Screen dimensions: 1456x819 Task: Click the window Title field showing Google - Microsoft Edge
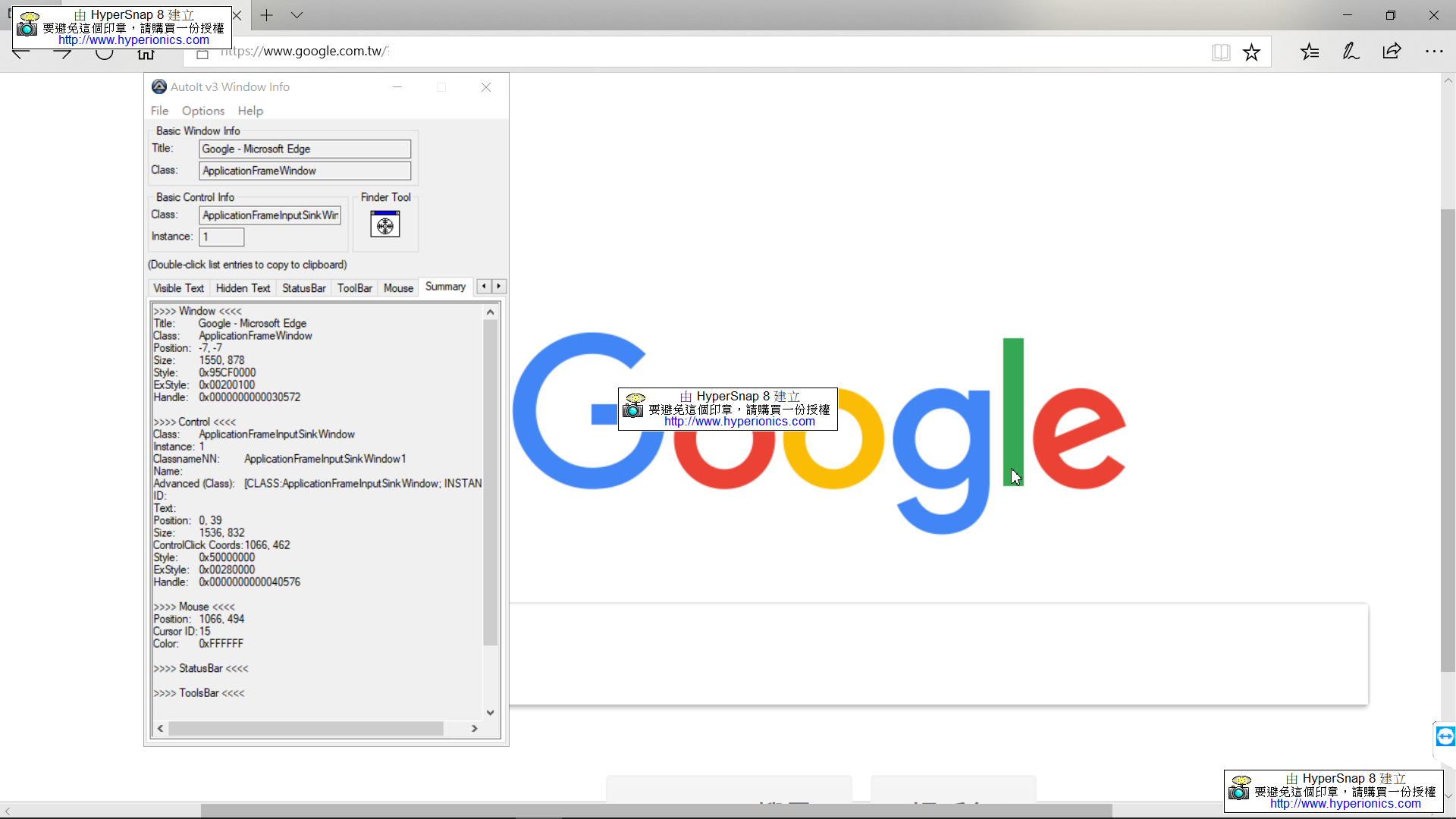(x=305, y=149)
